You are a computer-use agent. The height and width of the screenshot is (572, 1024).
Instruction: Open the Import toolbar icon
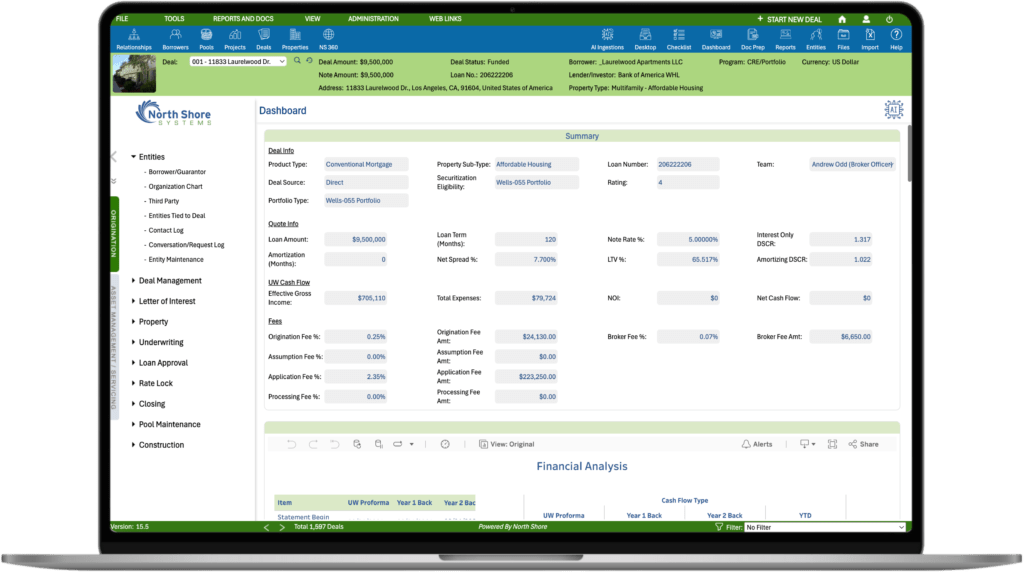click(870, 39)
